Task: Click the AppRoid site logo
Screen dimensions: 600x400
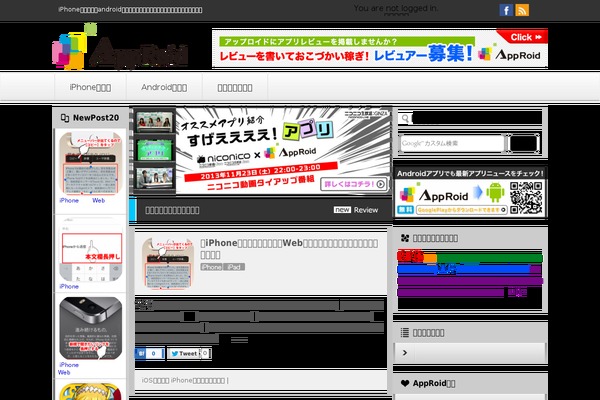Action: [120, 47]
